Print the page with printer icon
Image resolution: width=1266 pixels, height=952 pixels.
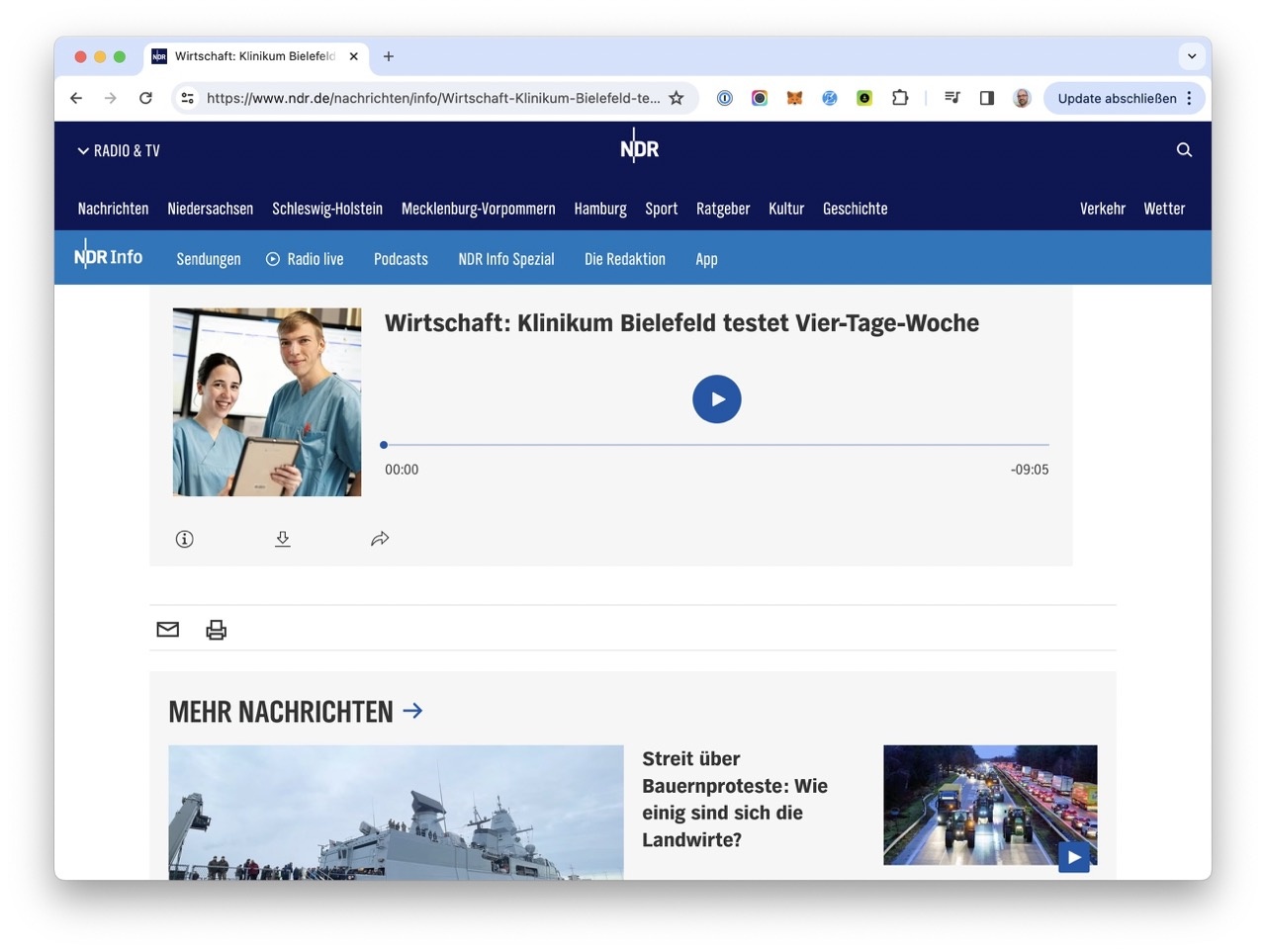pos(216,630)
